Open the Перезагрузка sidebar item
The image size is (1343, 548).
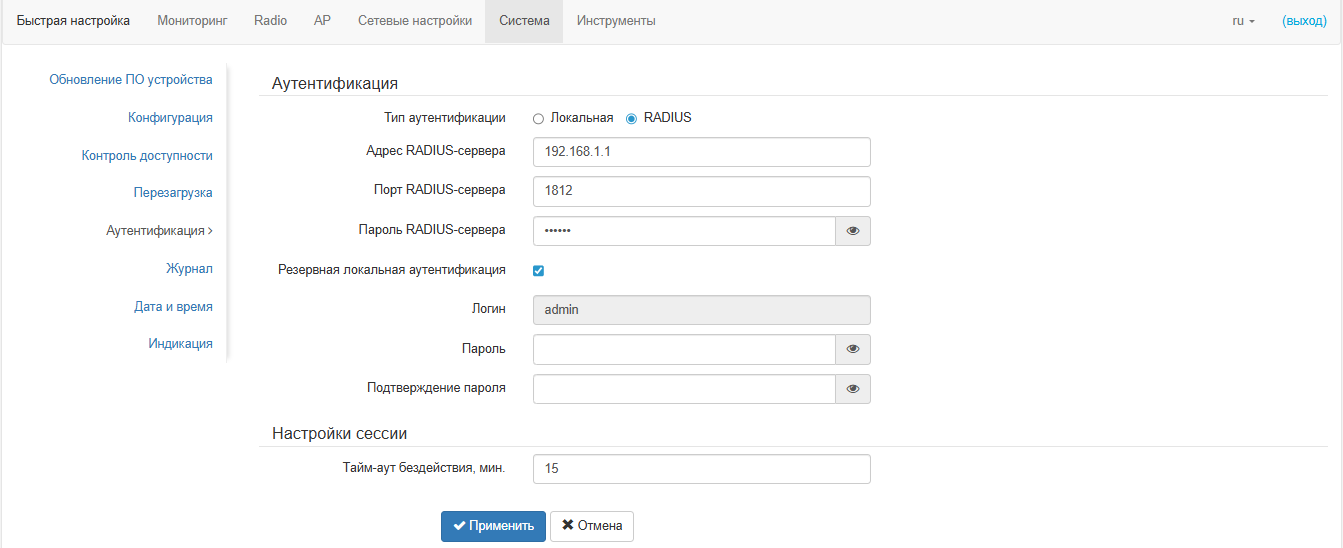click(173, 193)
